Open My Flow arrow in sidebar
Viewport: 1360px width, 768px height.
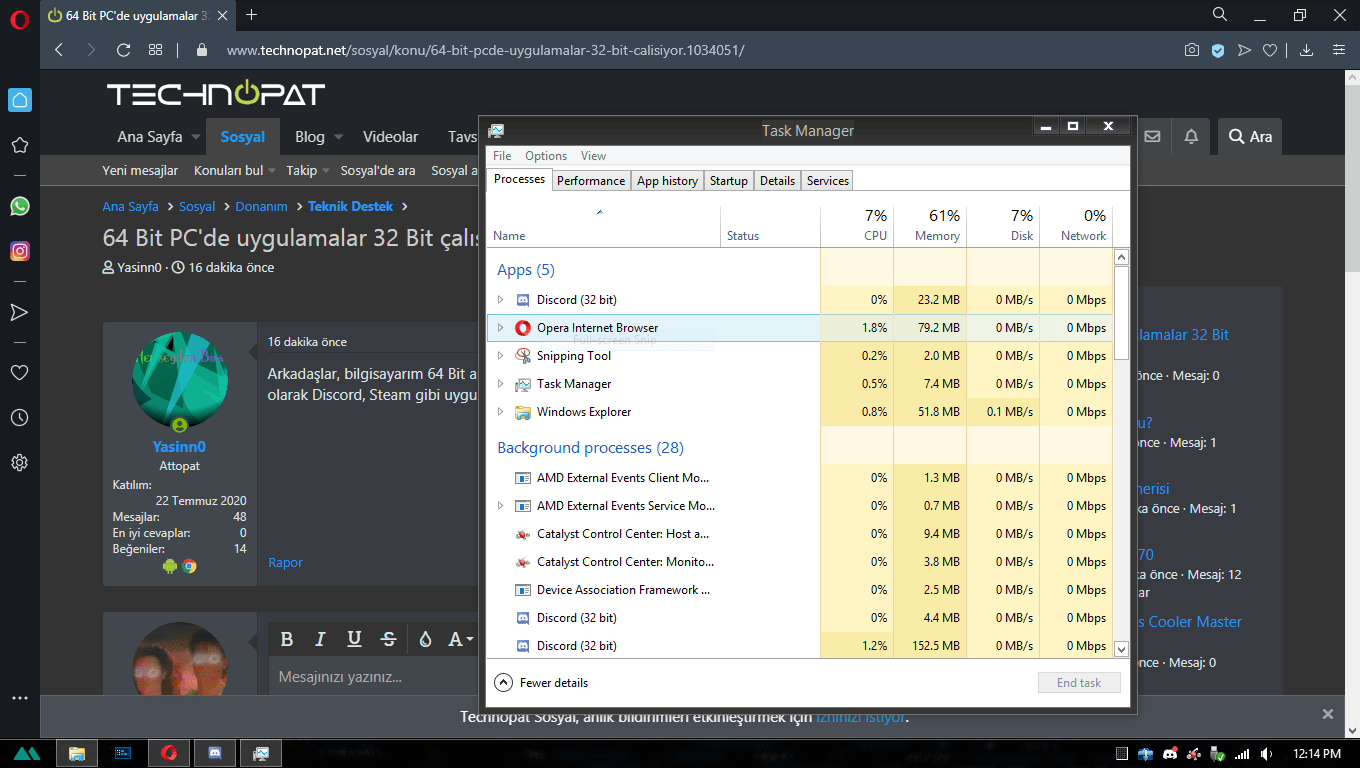tap(19, 312)
